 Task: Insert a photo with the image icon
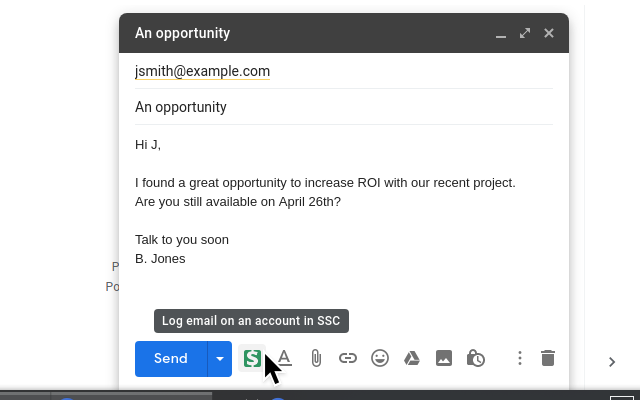444,358
